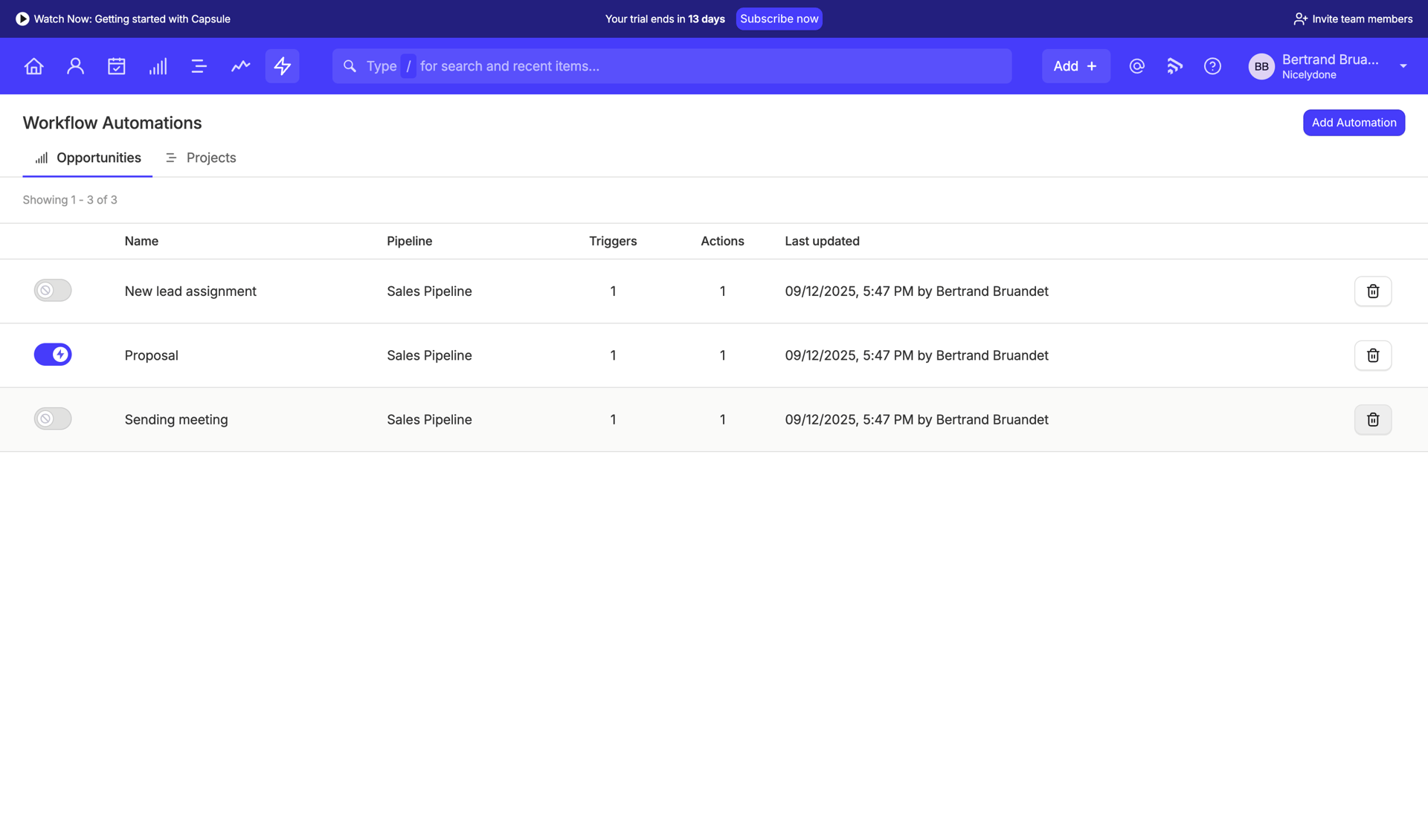This screenshot has height=840, width=1428.
Task: Open the Home dashboard icon
Action: pyautogui.click(x=33, y=65)
